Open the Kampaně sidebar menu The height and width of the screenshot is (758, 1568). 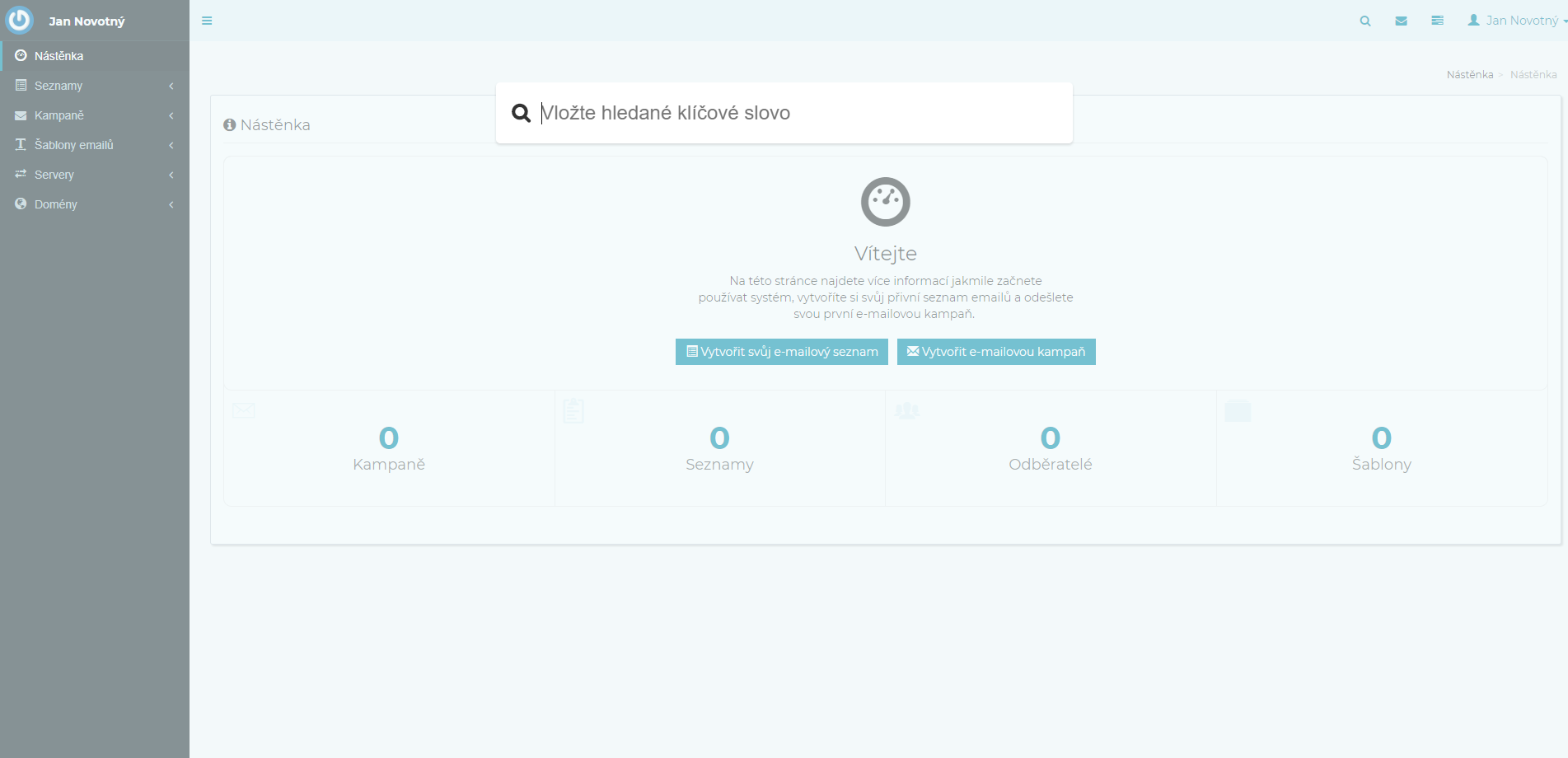(95, 115)
